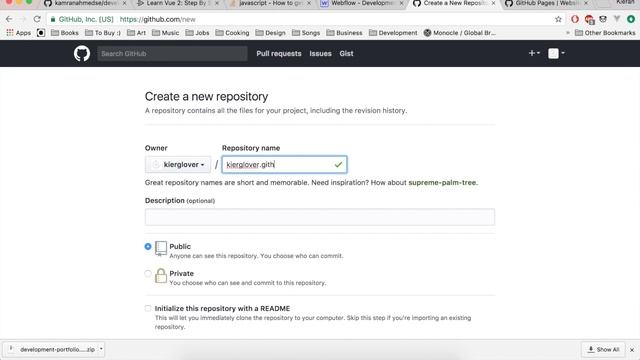Open the Books bookmark folder
This screenshot has width=640, height=360.
point(64,33)
